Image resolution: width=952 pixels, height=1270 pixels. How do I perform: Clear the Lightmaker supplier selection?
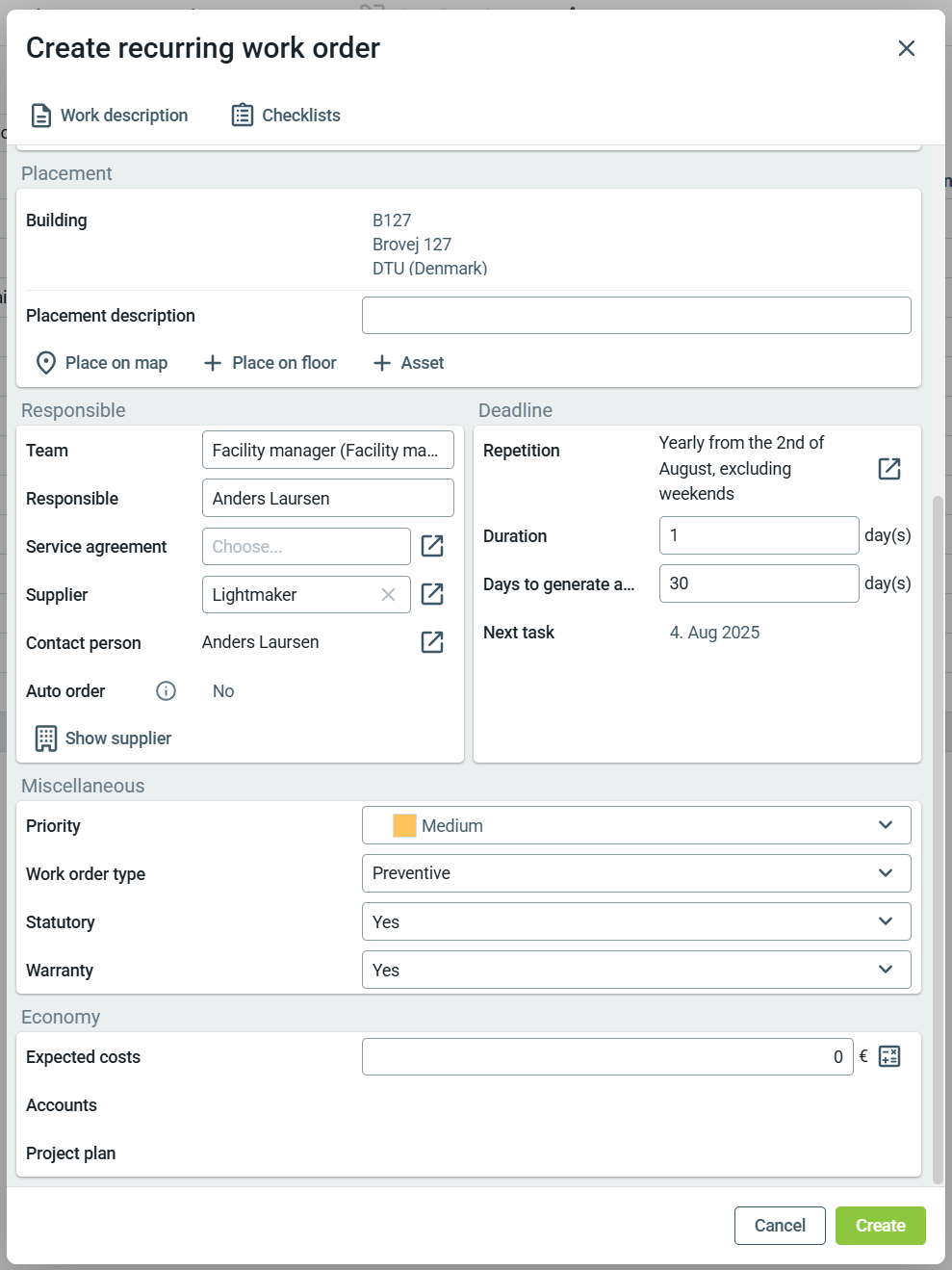388,595
